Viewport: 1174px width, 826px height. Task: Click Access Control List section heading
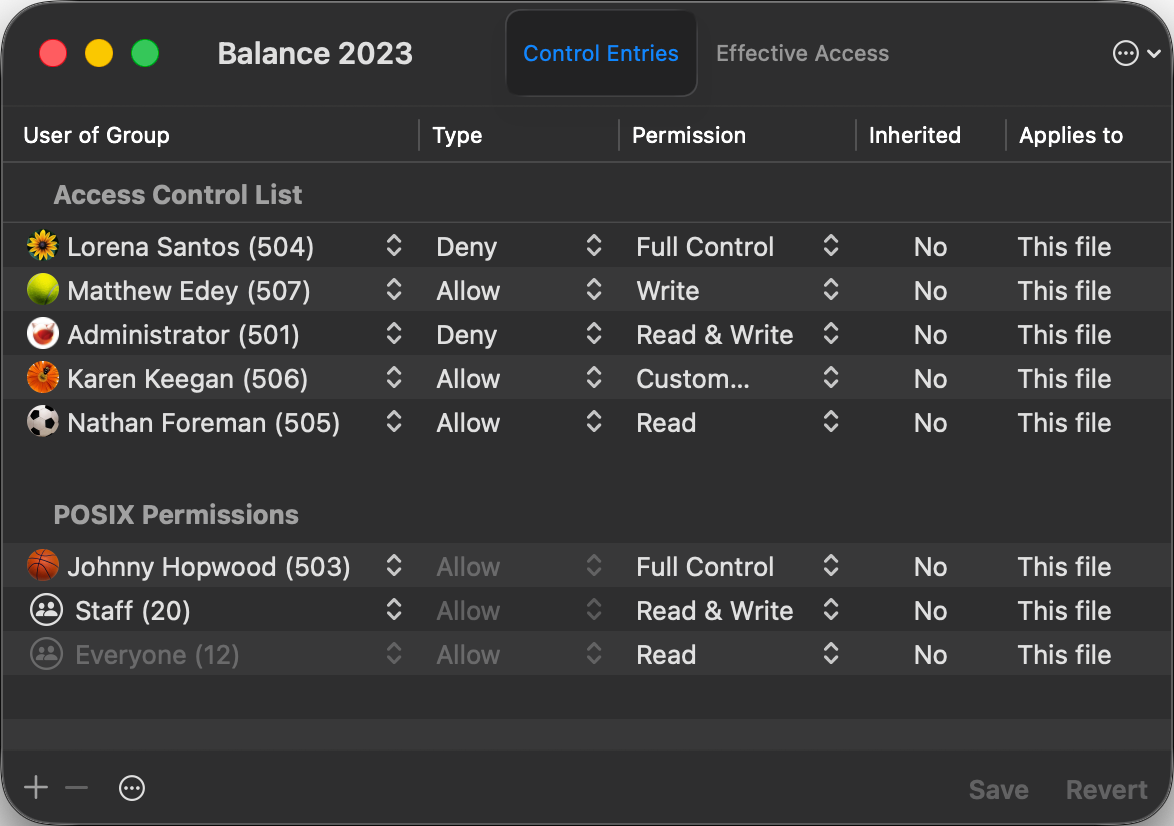(x=177, y=195)
